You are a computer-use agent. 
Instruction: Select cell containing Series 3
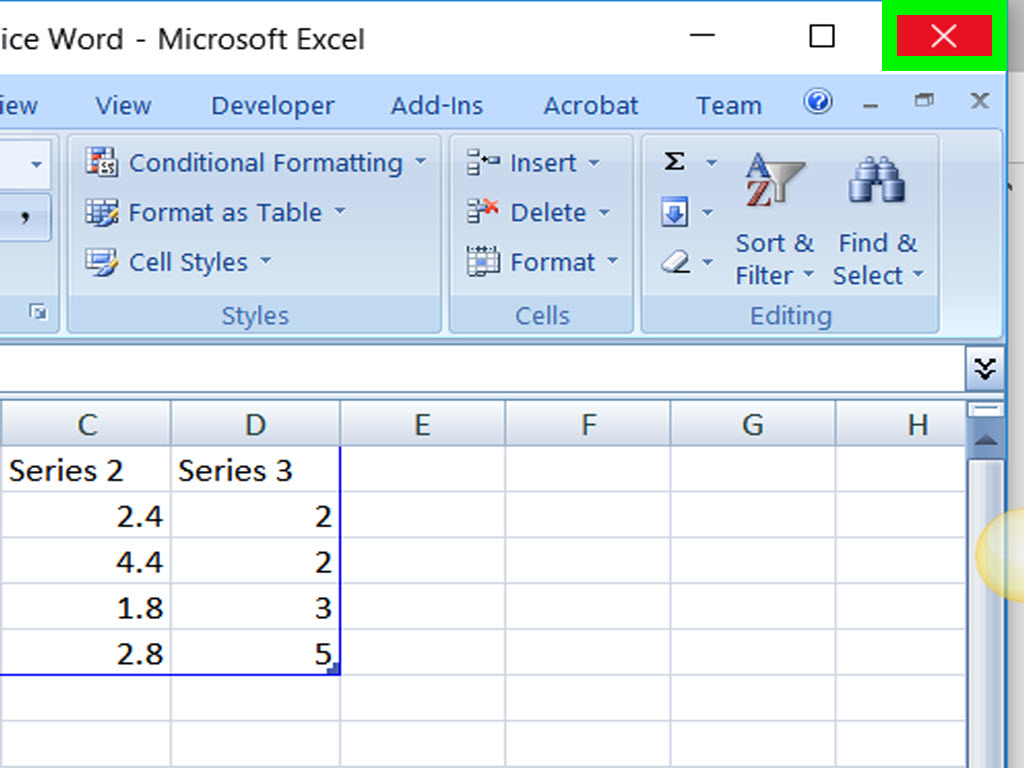(x=255, y=471)
